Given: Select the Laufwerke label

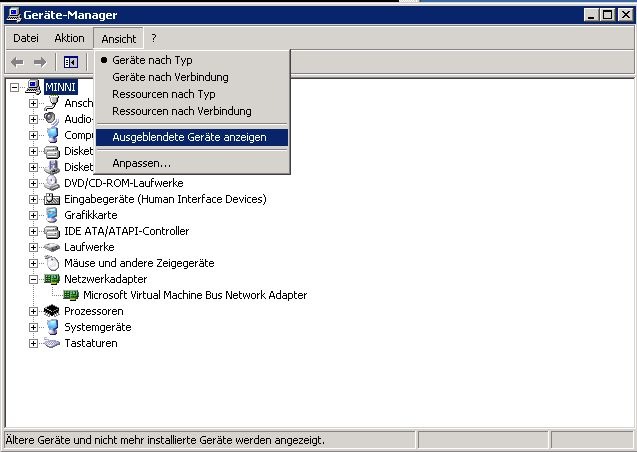Looking at the screenshot, I should point(89,247).
